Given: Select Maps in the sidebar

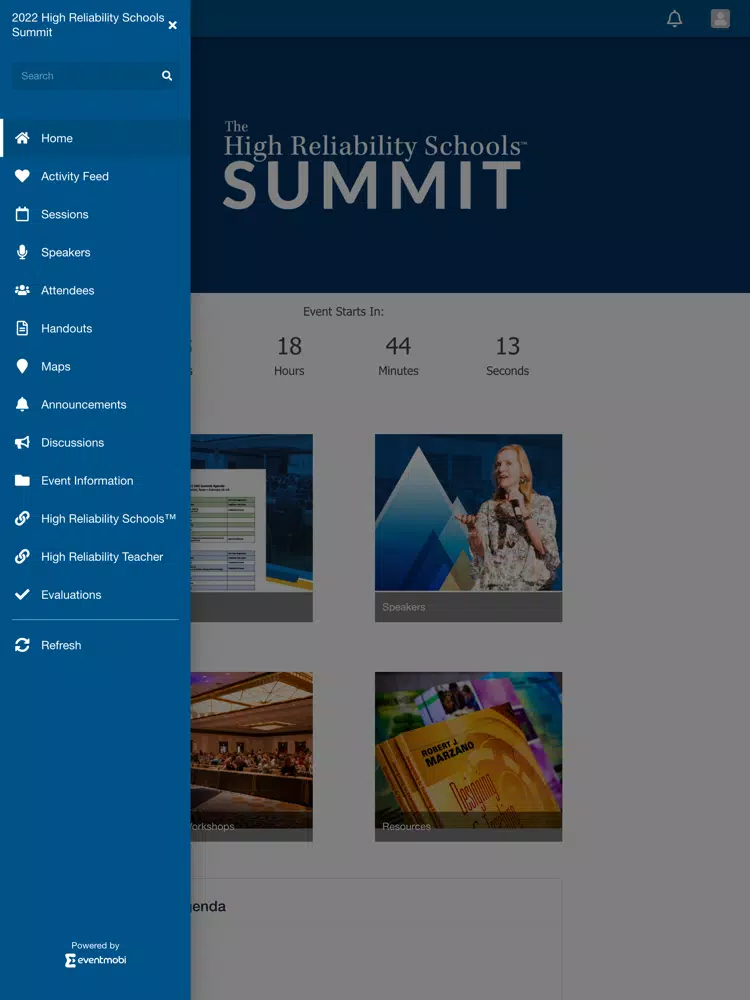Looking at the screenshot, I should (96, 367).
